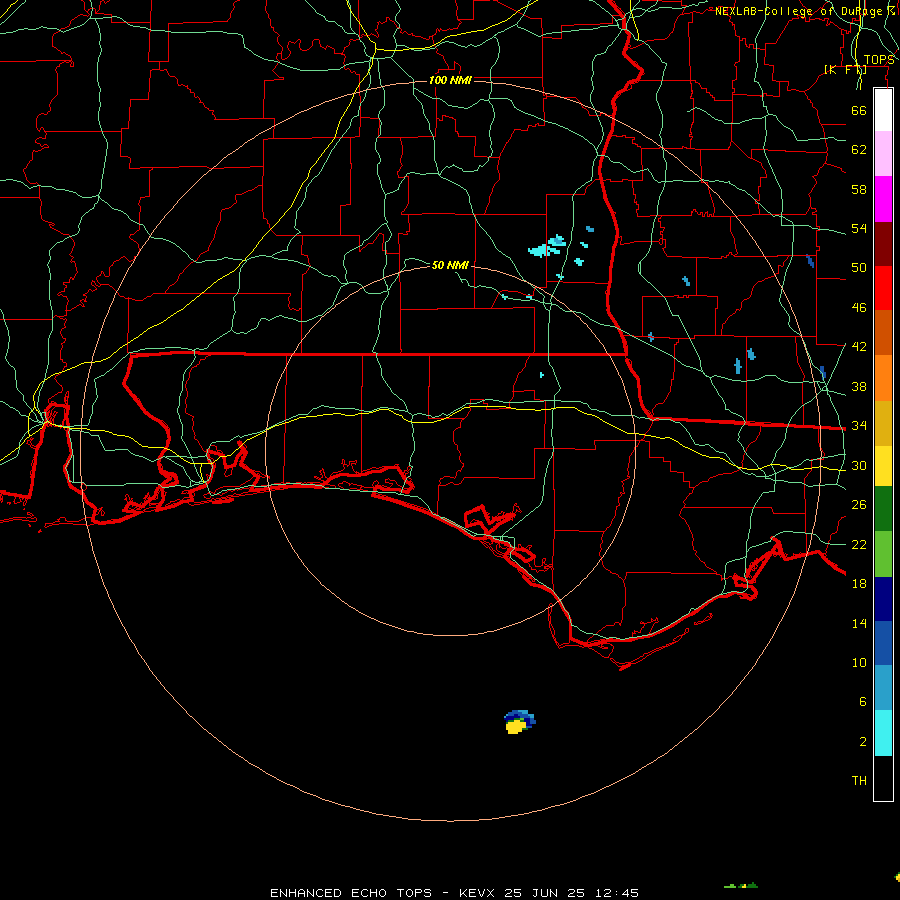Pick the dark orange legend swatch
Image resolution: width=900 pixels, height=900 pixels.
pos(883,332)
